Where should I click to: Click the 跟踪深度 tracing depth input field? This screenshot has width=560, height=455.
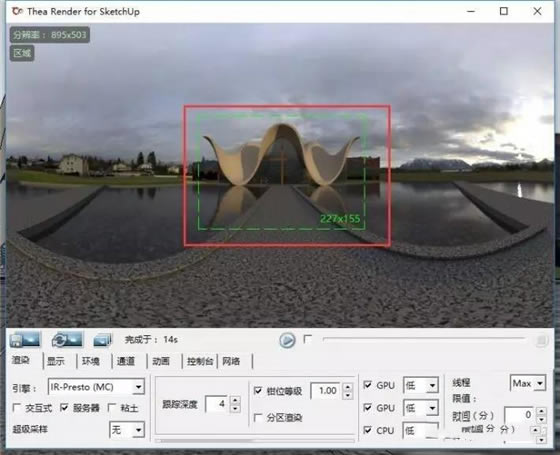pyautogui.click(x=216, y=404)
